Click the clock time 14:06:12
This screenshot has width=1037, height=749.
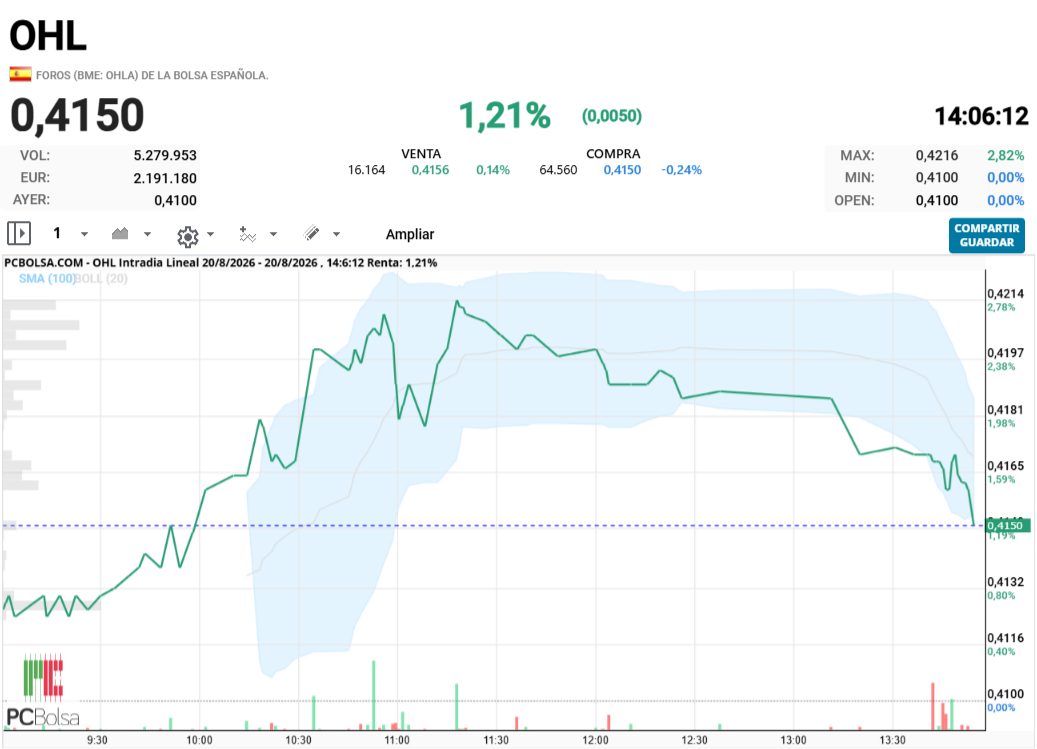981,116
